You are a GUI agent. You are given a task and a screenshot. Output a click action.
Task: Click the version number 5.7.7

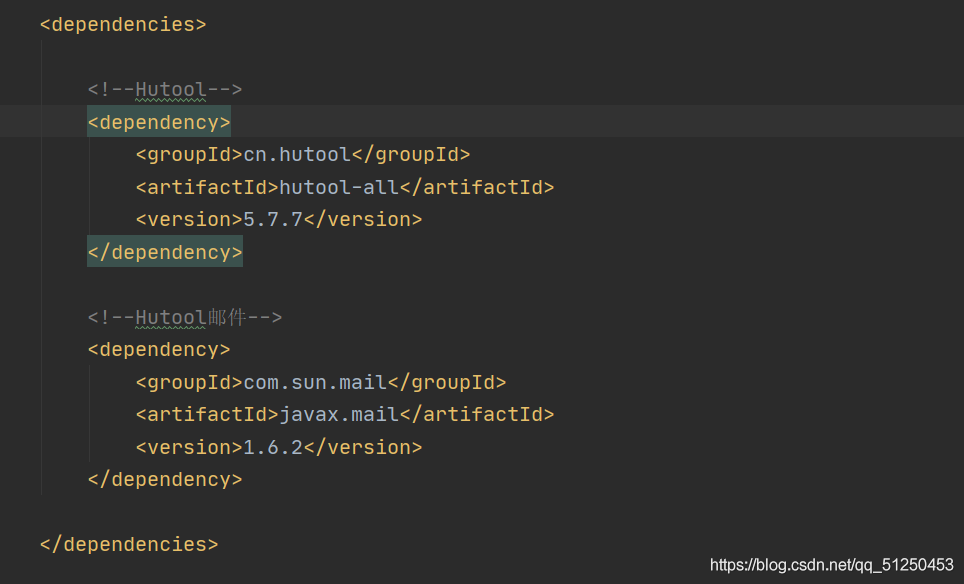point(273,219)
